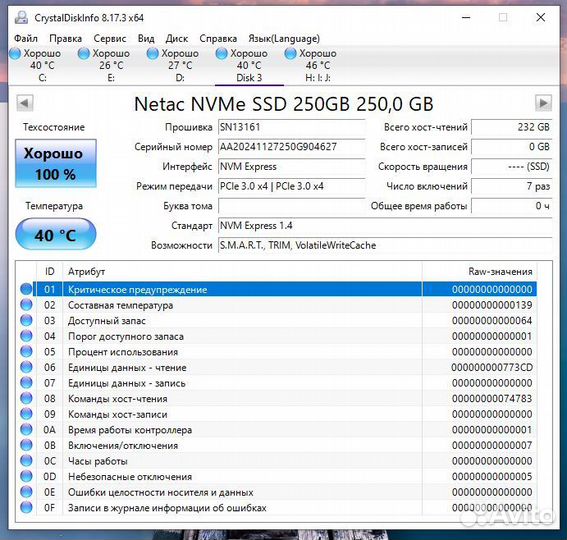Click raw value 0000000074783
The image size is (567, 540).
click(492, 399)
